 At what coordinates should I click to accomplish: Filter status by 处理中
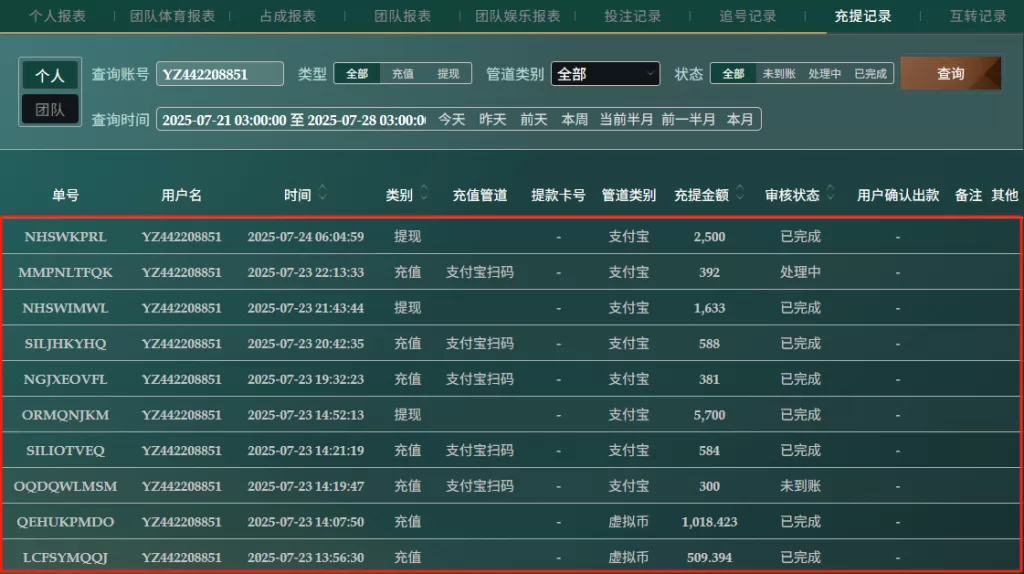[824, 74]
